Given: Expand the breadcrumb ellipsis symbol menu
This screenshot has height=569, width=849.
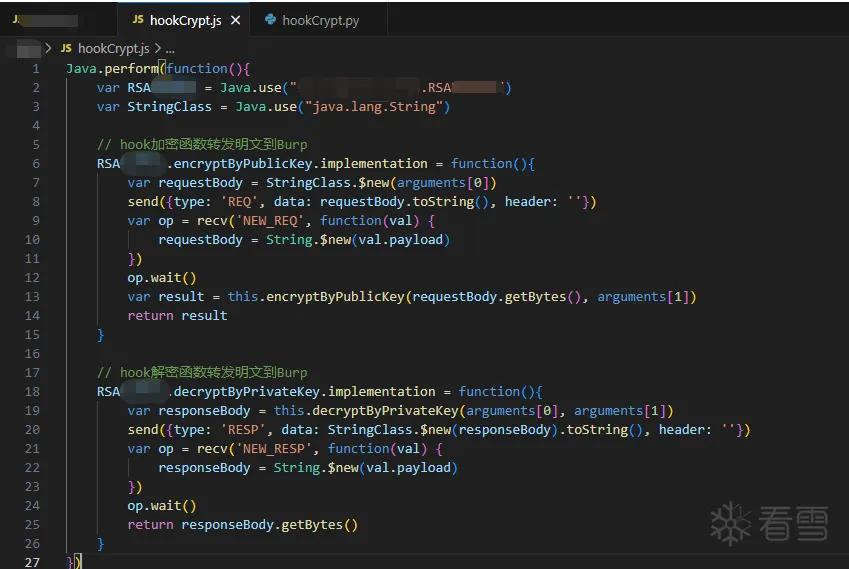Looking at the screenshot, I should (170, 49).
